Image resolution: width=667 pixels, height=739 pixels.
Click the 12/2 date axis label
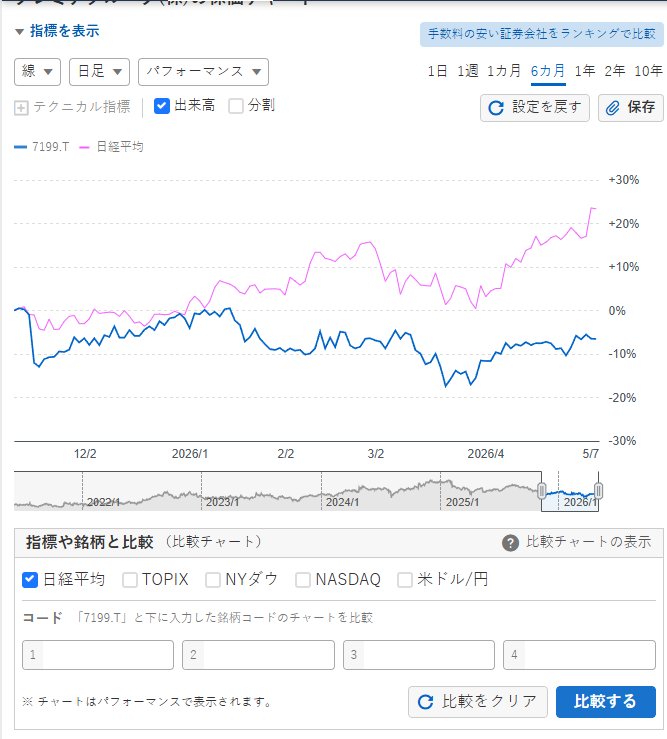pyautogui.click(x=85, y=454)
